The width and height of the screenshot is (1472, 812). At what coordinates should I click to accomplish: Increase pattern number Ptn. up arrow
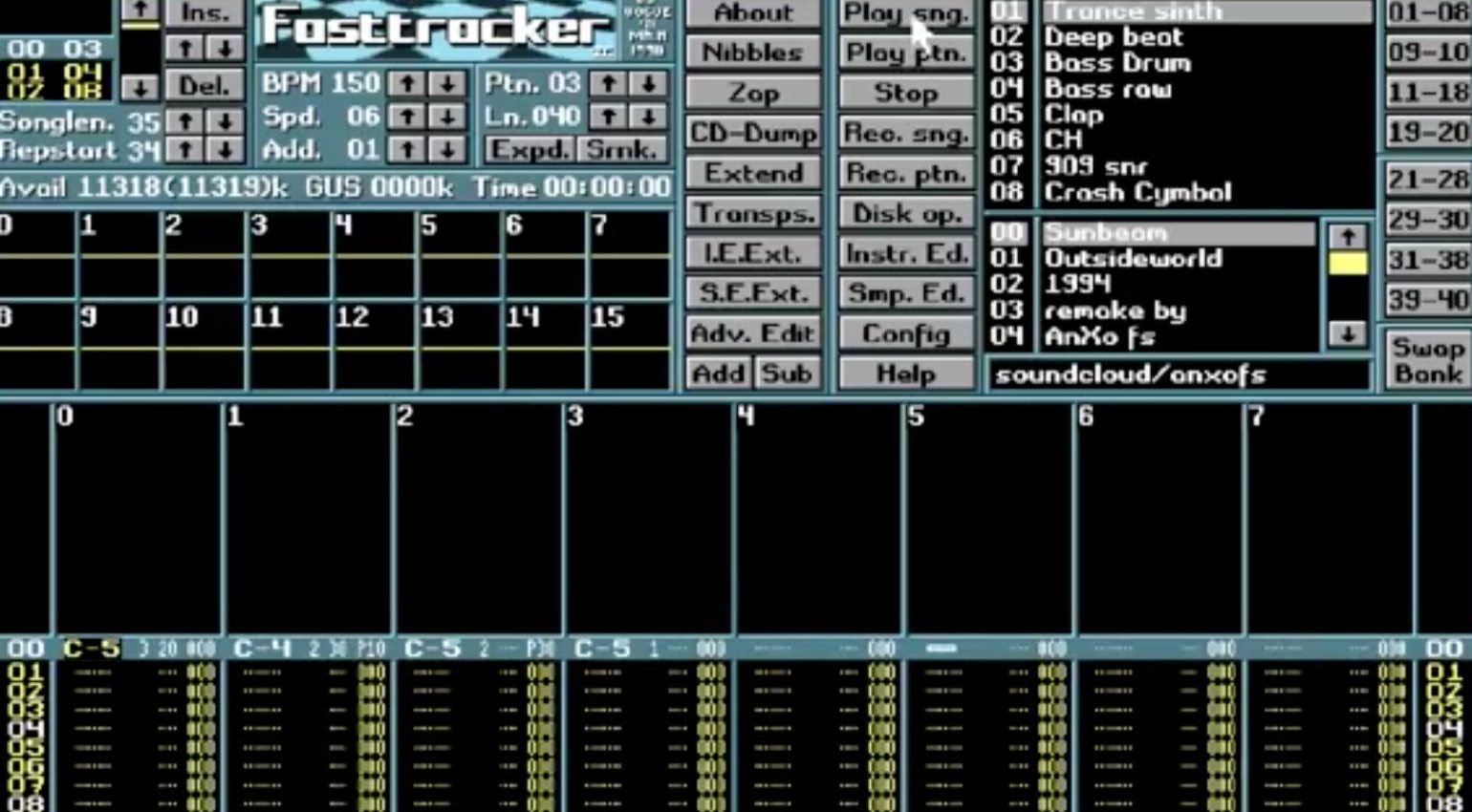pyautogui.click(x=609, y=84)
